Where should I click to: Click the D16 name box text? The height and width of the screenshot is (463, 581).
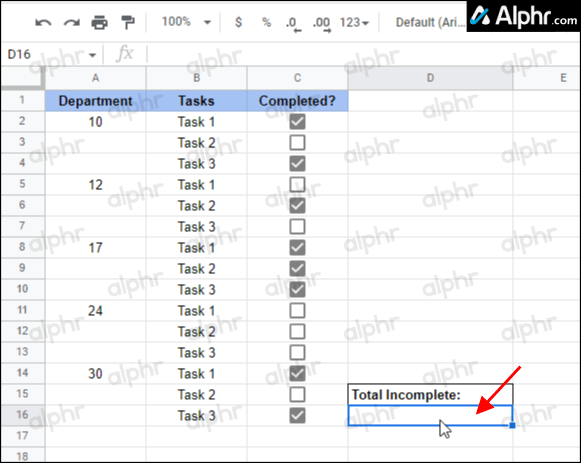click(19, 54)
